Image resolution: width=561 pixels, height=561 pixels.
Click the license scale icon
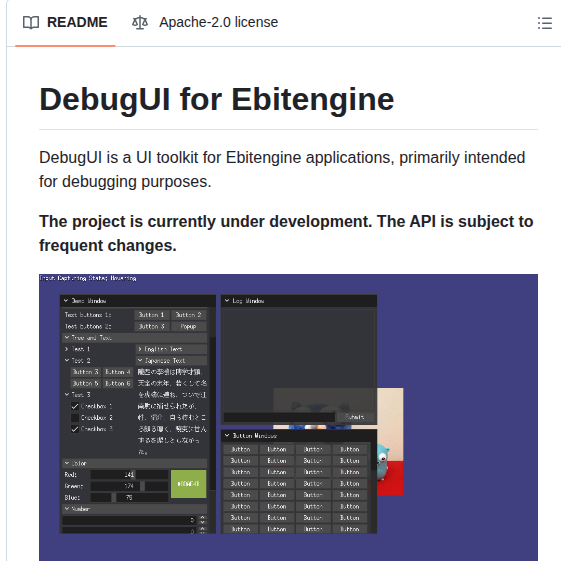[140, 23]
